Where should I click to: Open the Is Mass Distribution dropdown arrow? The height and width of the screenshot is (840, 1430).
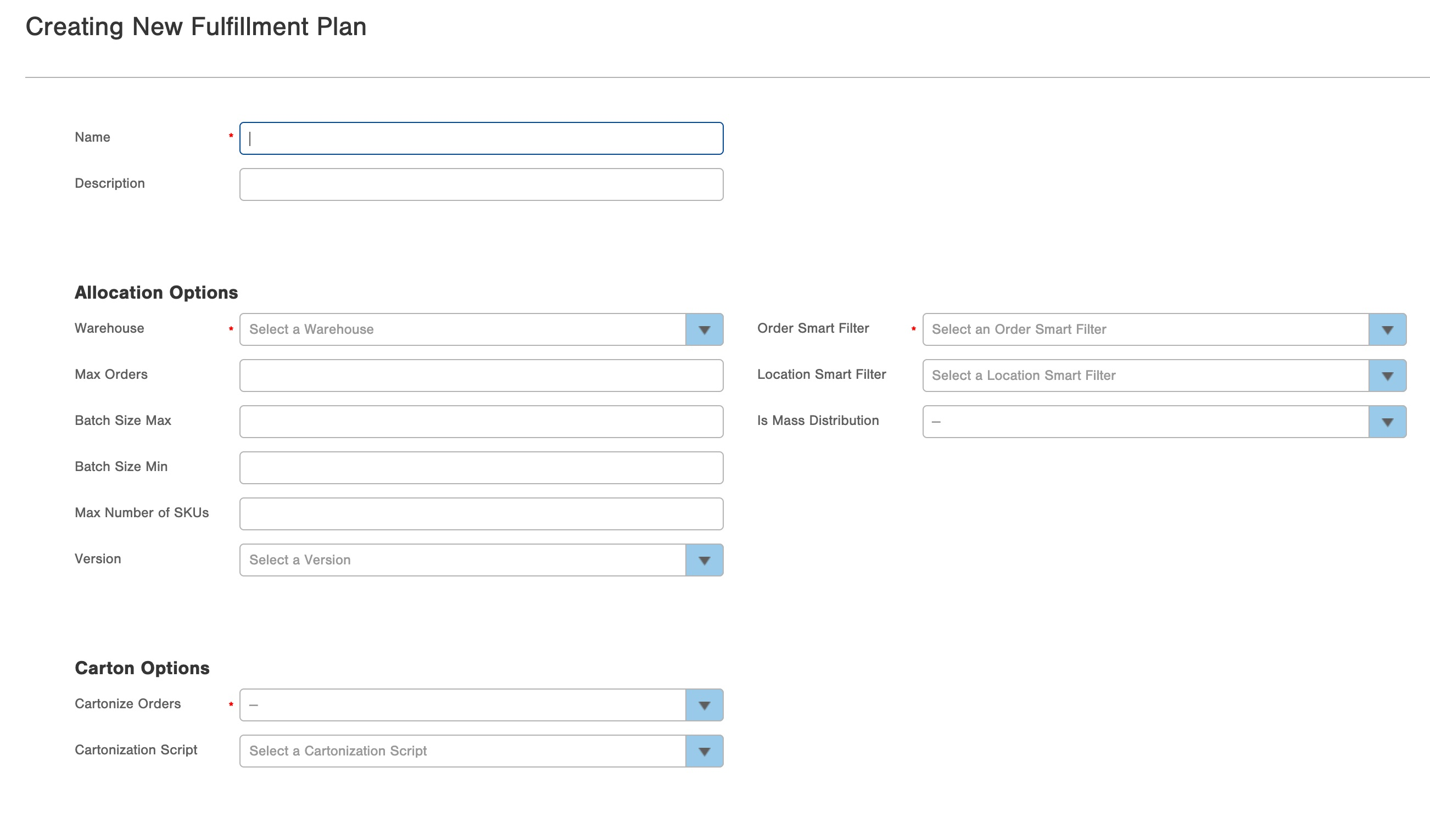coord(1387,422)
